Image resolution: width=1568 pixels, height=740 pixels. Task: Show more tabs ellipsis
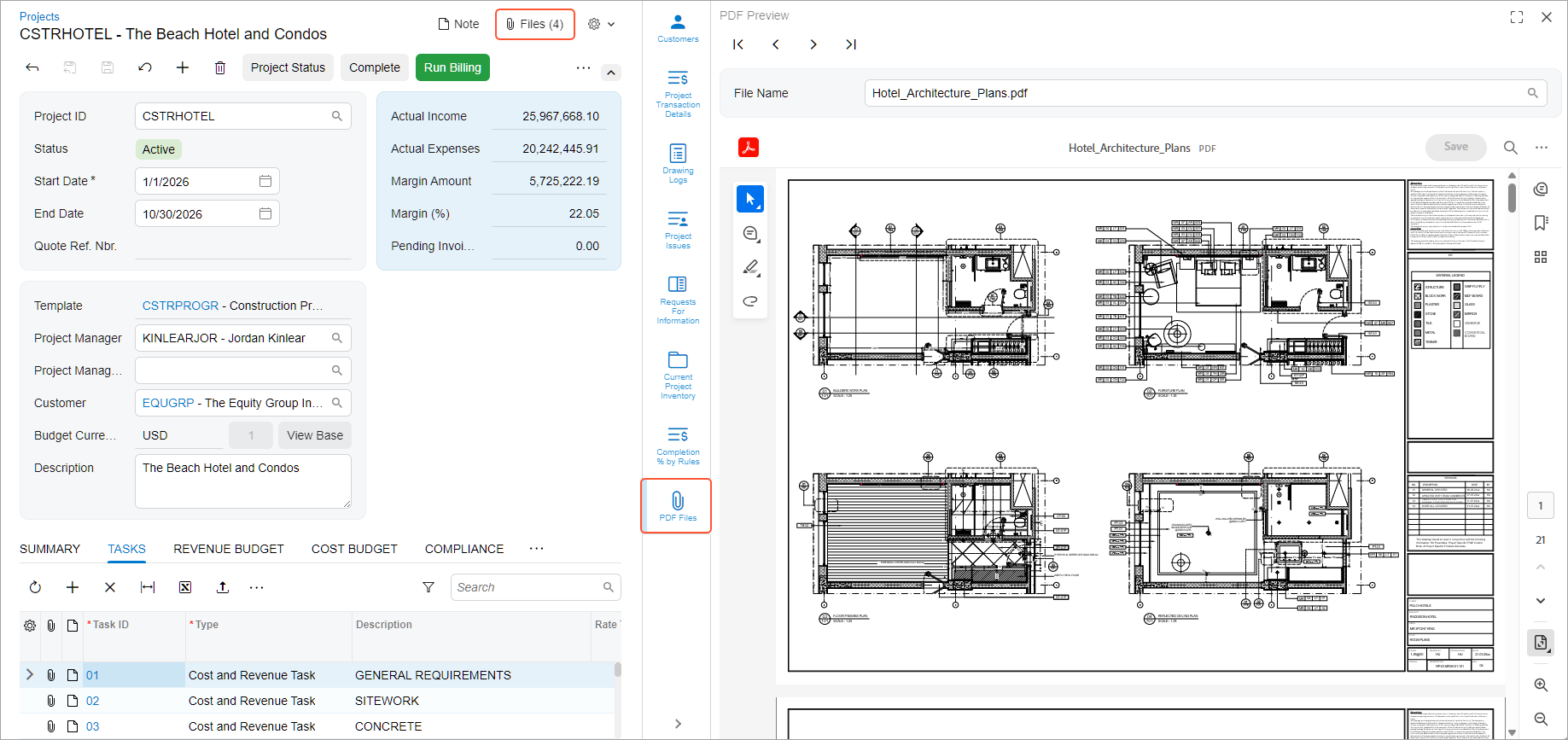536,549
